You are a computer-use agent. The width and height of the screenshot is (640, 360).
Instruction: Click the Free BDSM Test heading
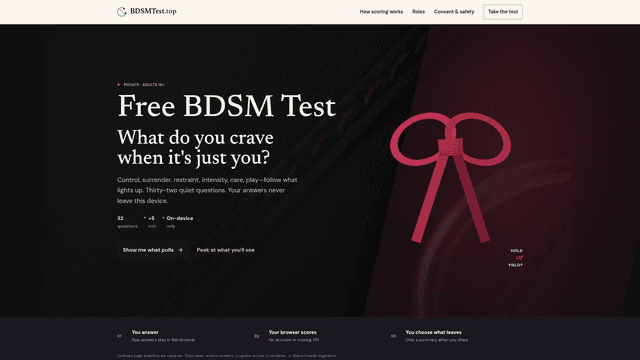(x=227, y=106)
